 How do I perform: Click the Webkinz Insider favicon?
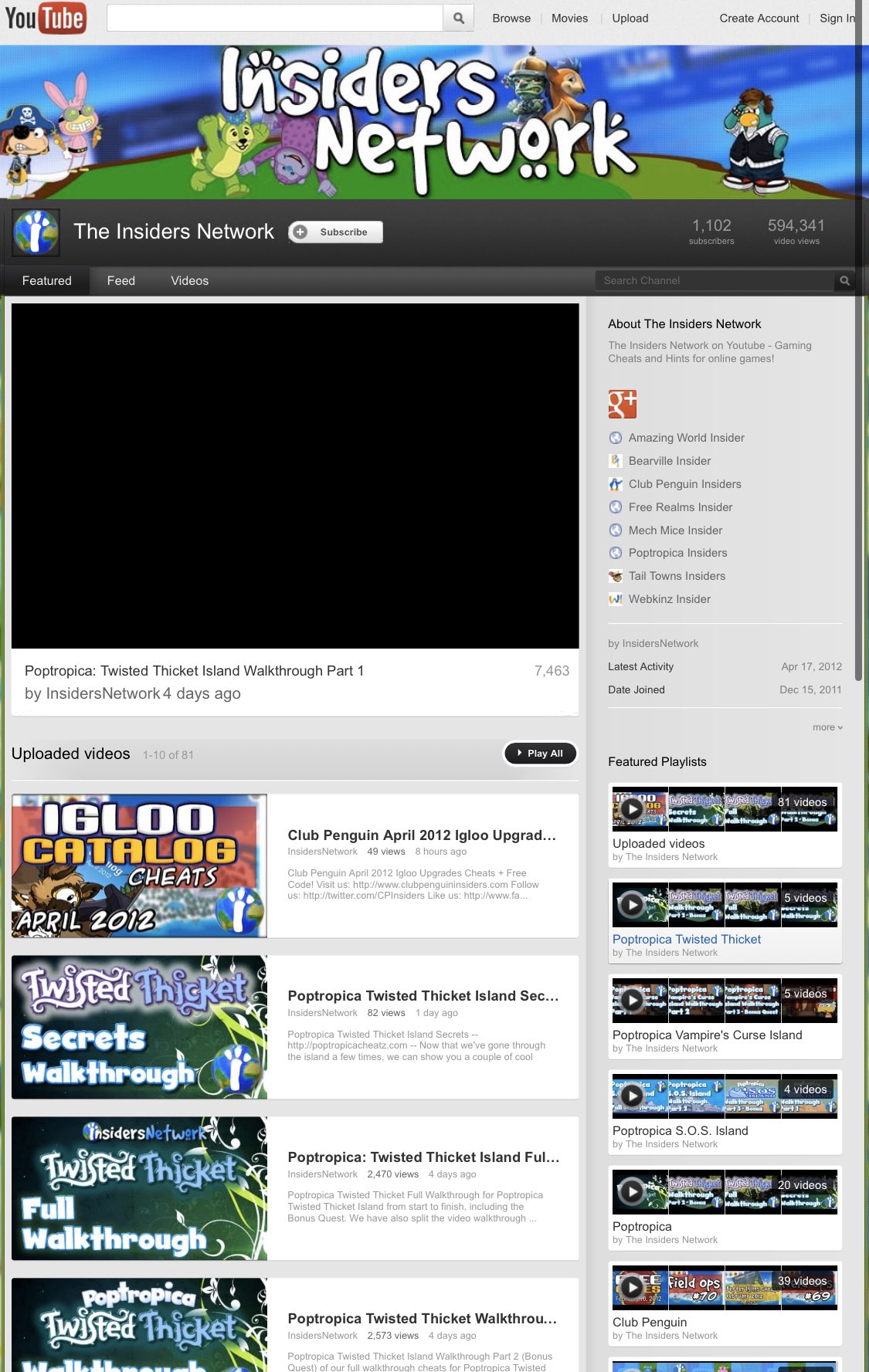point(616,599)
